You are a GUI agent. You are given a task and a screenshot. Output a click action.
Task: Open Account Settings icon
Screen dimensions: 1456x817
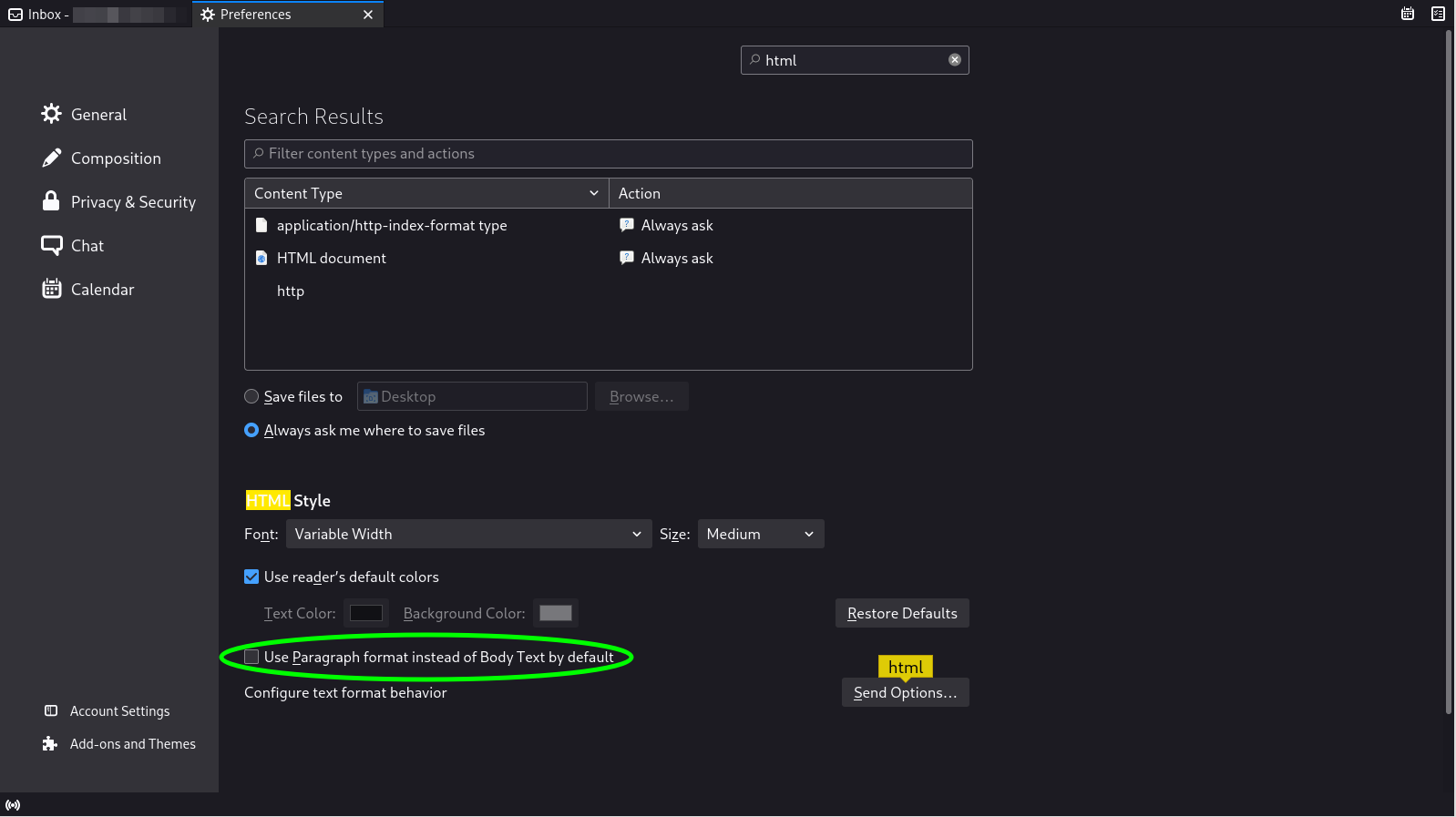click(51, 710)
